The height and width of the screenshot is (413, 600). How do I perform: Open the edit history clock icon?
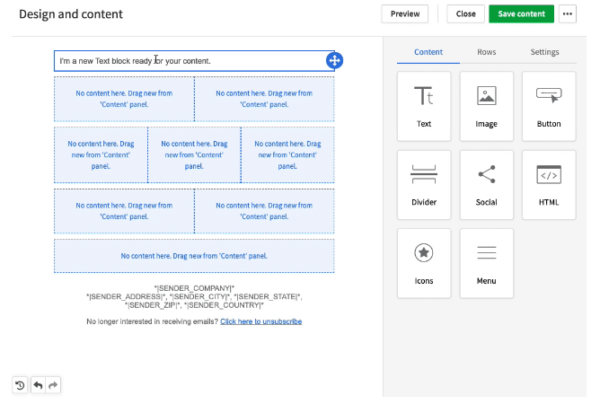point(20,385)
